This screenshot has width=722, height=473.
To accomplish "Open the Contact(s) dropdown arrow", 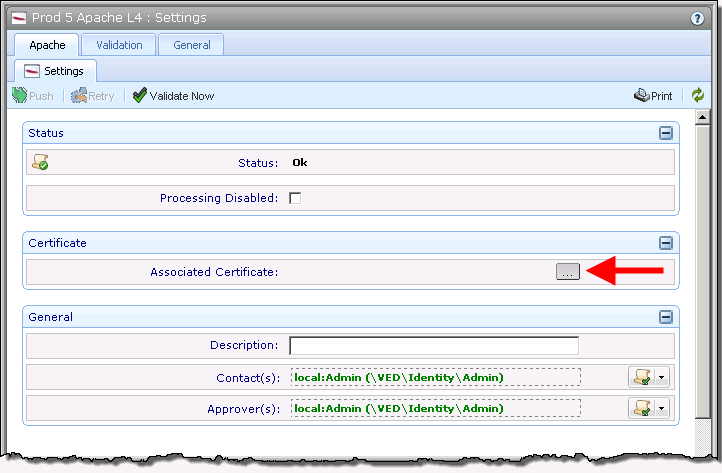I will pos(660,377).
